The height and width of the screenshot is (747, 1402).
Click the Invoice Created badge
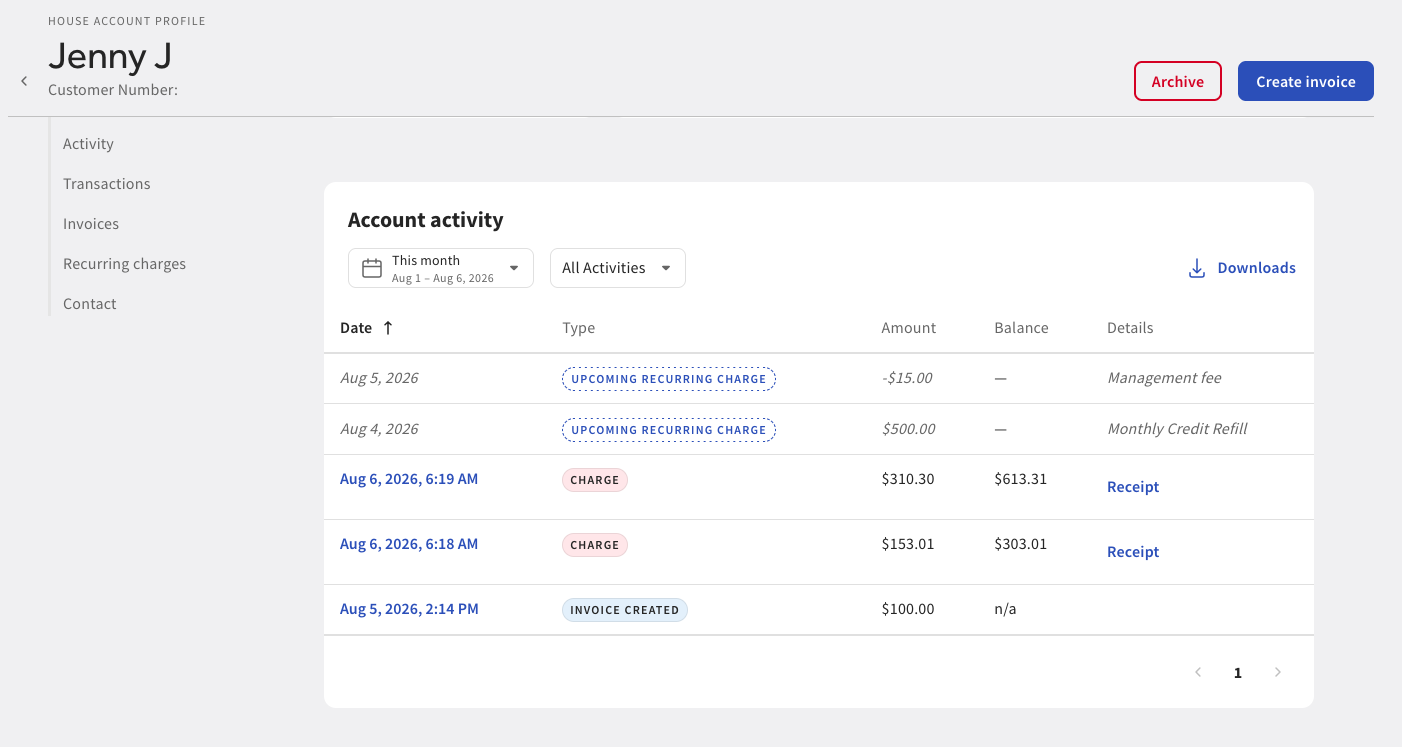pyautogui.click(x=625, y=610)
